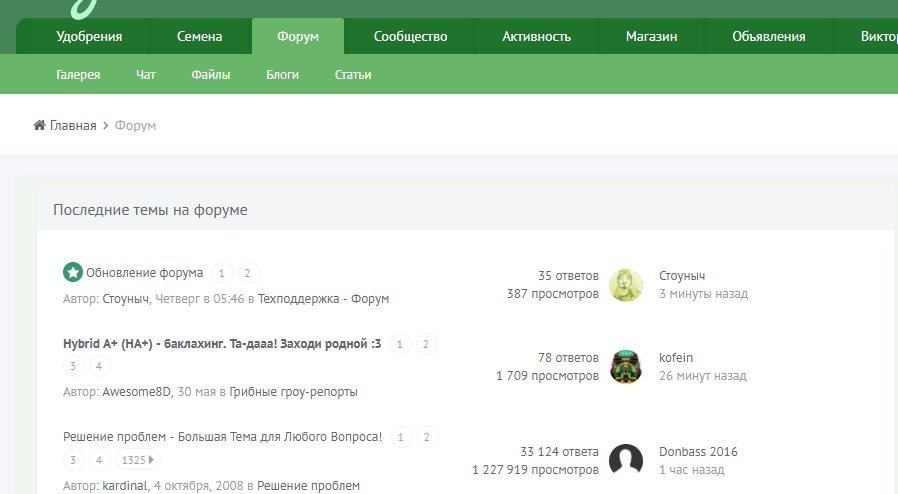Image resolution: width=898 pixels, height=494 pixels.
Task: Go to page 2 of Обновление форума
Action: click(x=247, y=273)
